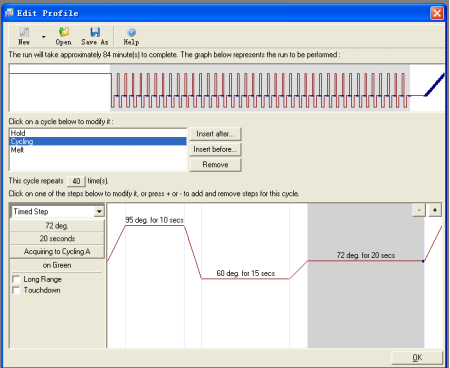Click OK to confirm the profile
The width and height of the screenshot is (450, 368).
pos(417,358)
